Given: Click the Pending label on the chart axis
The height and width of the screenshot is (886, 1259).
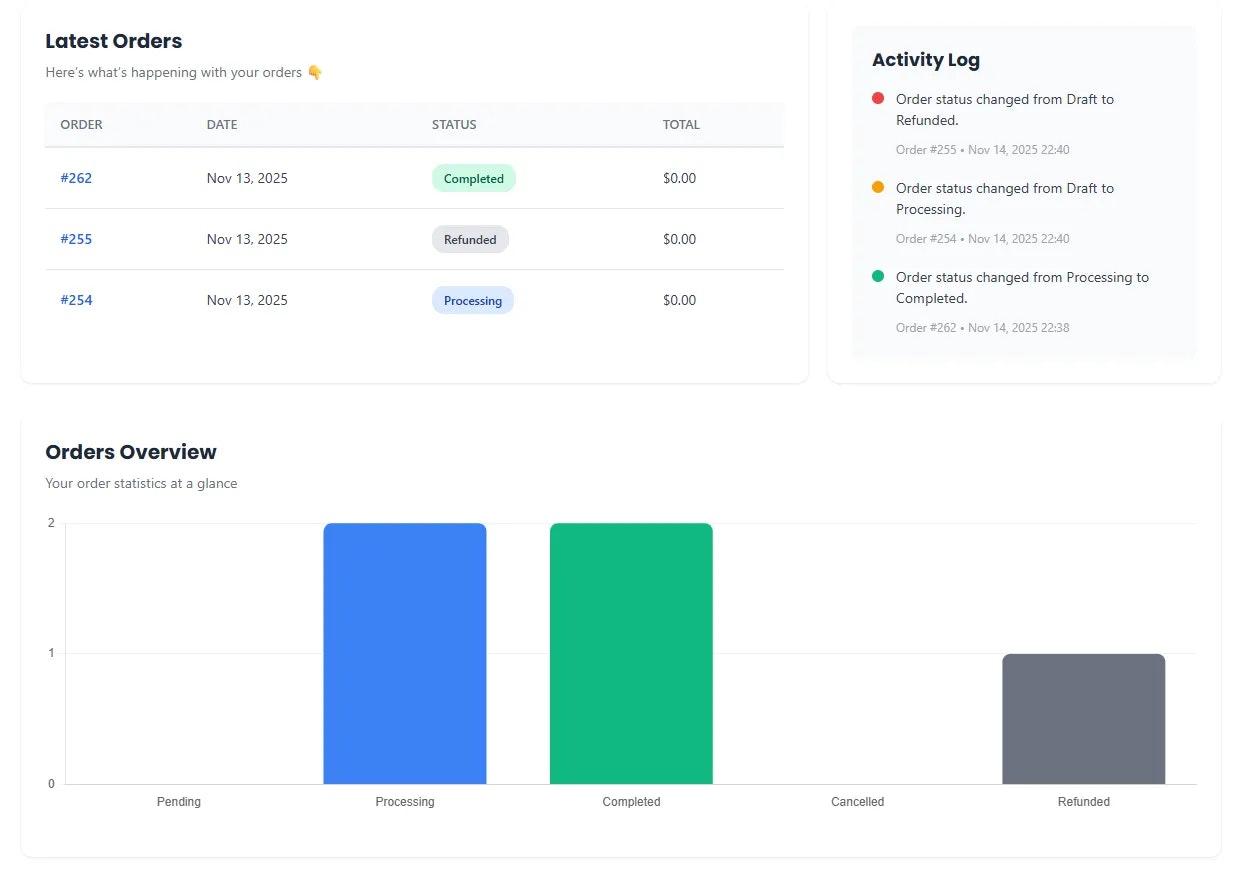Looking at the screenshot, I should point(178,801).
